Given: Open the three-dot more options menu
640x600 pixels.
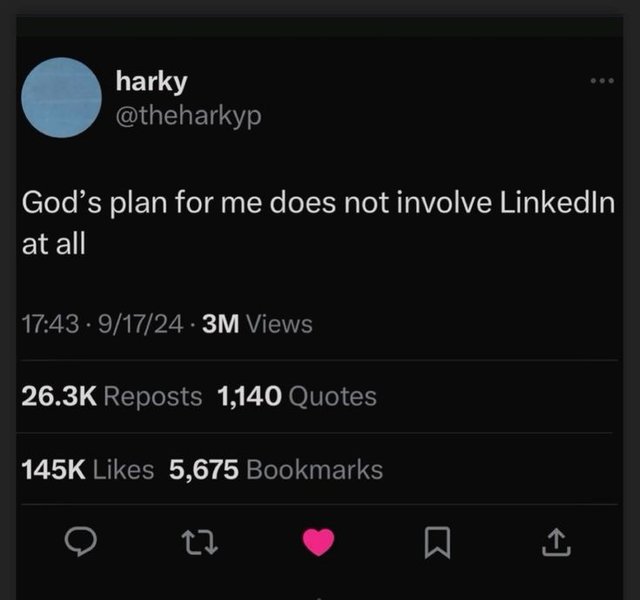Looking at the screenshot, I should pyautogui.click(x=601, y=81).
